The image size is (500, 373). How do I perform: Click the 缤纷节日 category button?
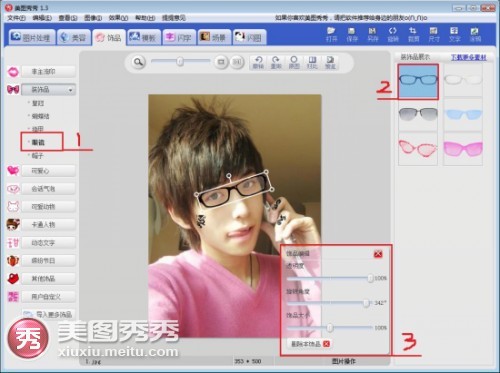49,261
